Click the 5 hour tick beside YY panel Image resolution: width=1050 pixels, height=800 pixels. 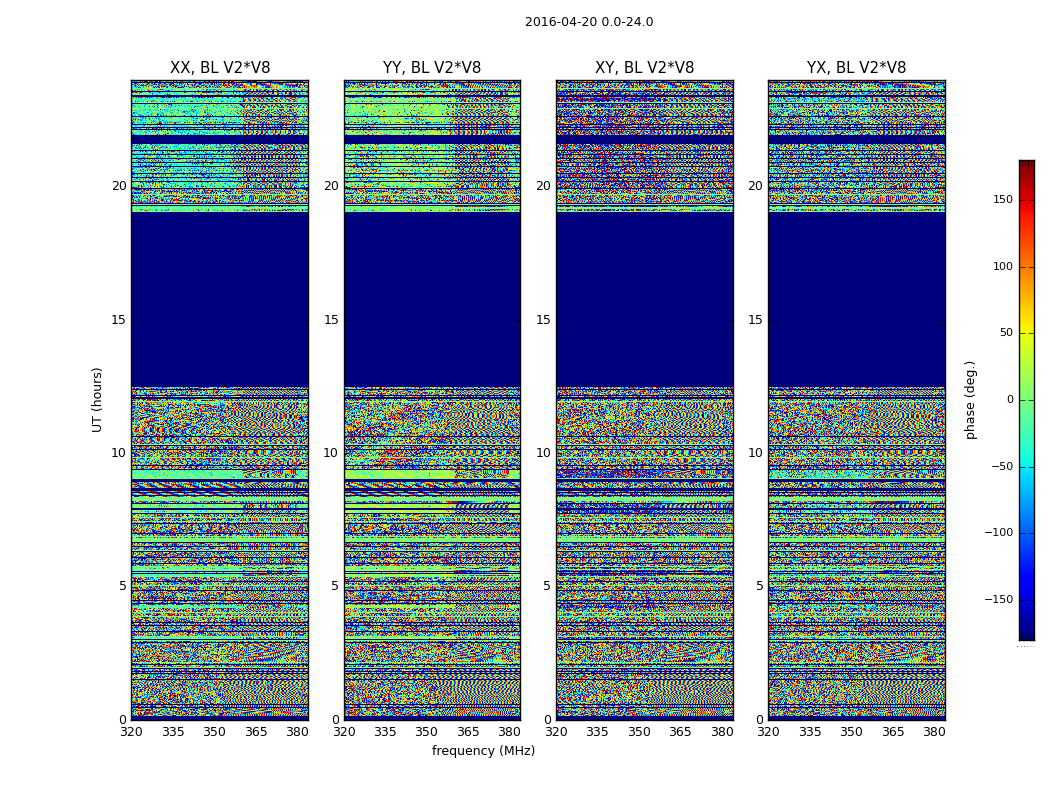click(x=335, y=586)
